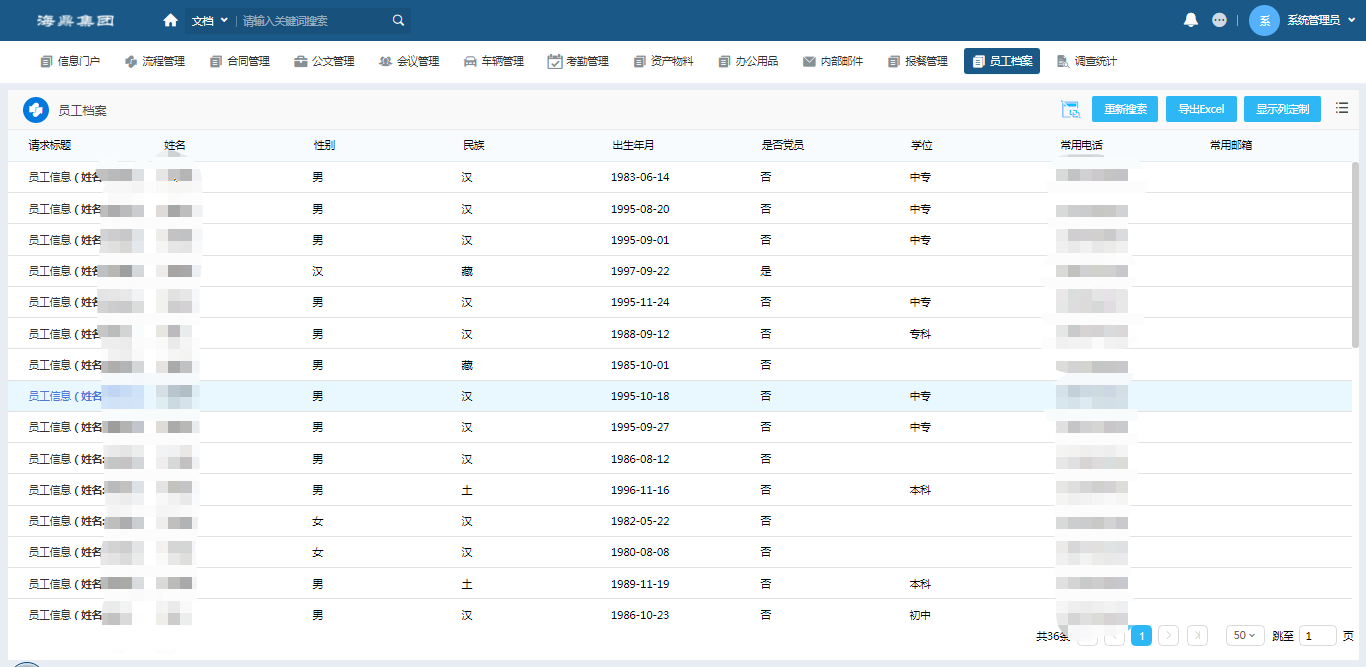
Task: Open the 50 per page dropdown
Action: pyautogui.click(x=1244, y=635)
